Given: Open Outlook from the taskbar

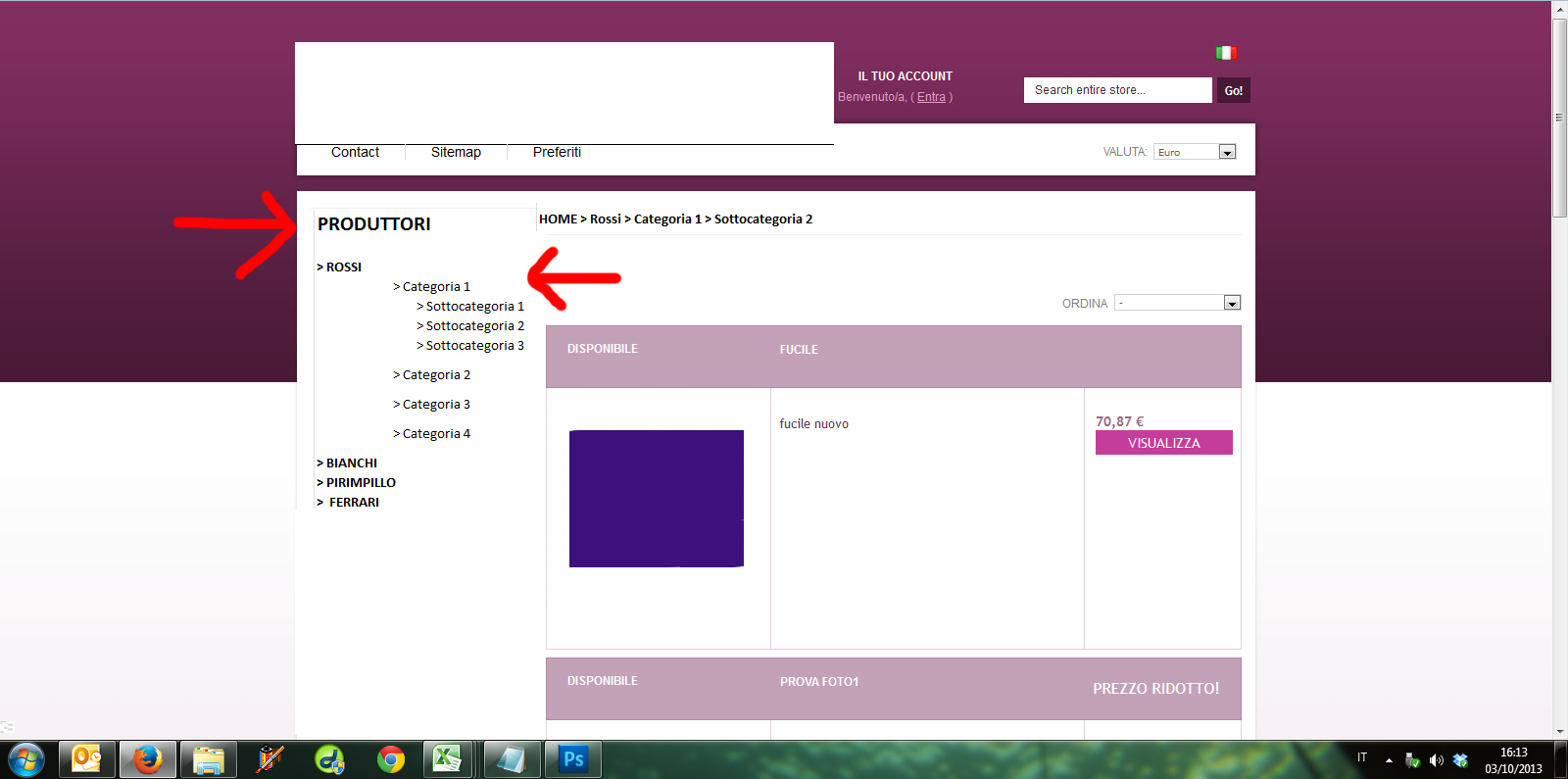Looking at the screenshot, I should [x=87, y=759].
